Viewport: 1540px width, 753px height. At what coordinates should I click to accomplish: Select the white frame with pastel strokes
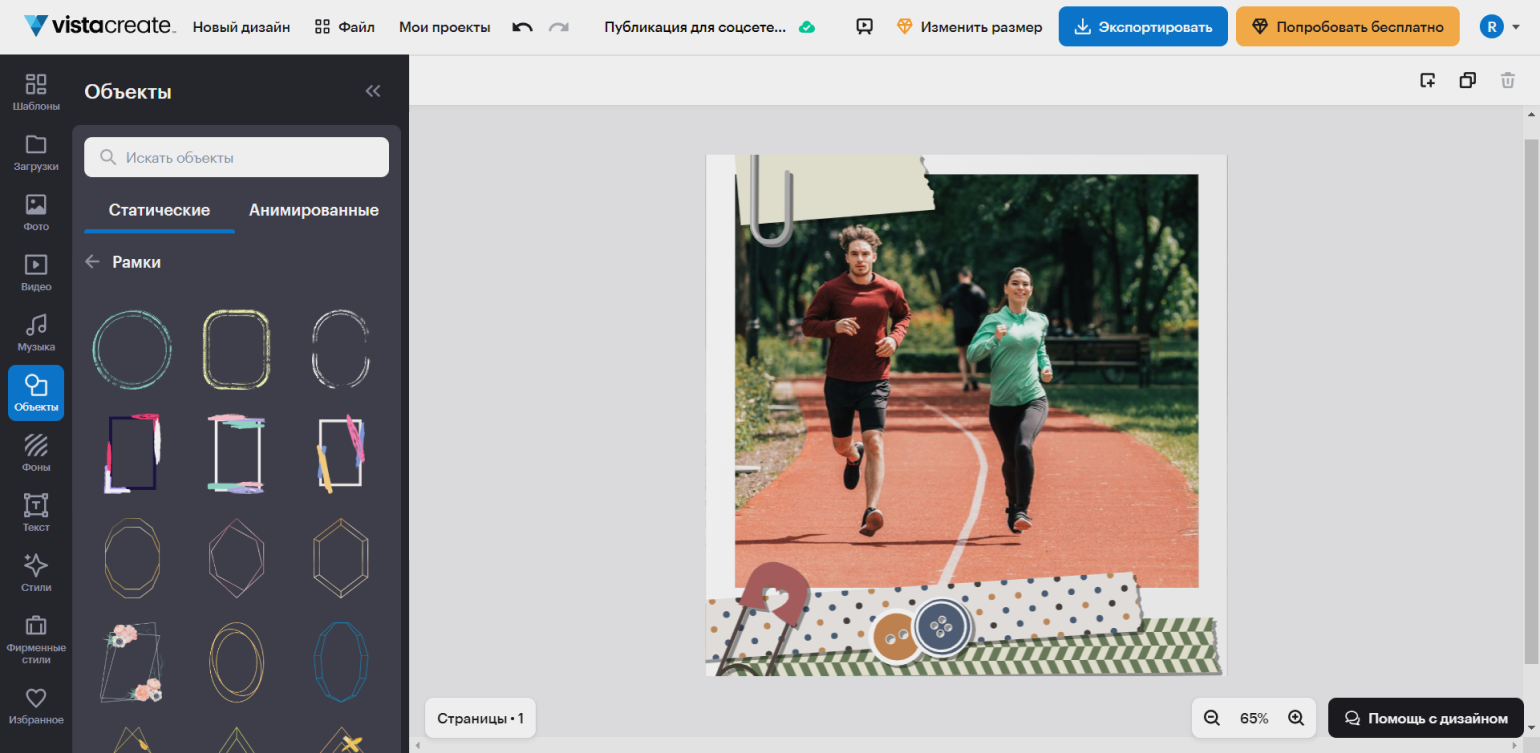pyautogui.click(x=236, y=453)
